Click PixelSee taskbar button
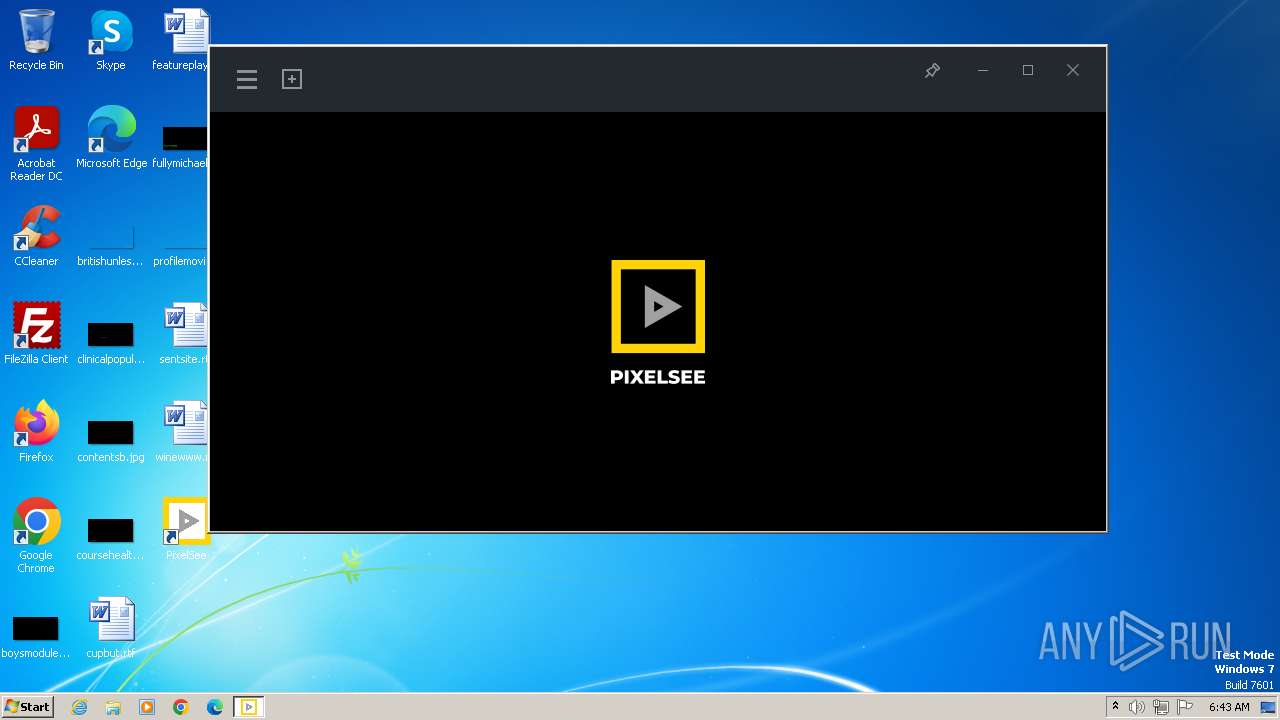The image size is (1280, 720). [x=249, y=707]
